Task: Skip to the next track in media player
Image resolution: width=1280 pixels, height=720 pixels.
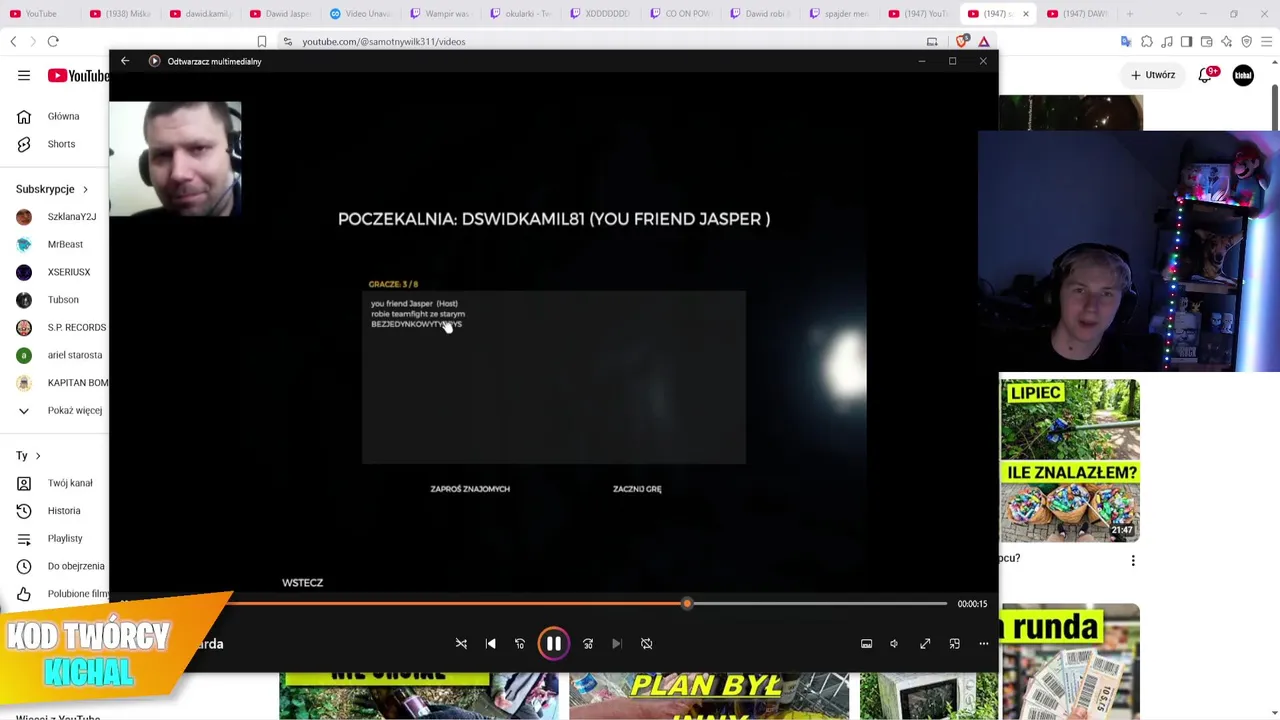Action: (x=617, y=644)
